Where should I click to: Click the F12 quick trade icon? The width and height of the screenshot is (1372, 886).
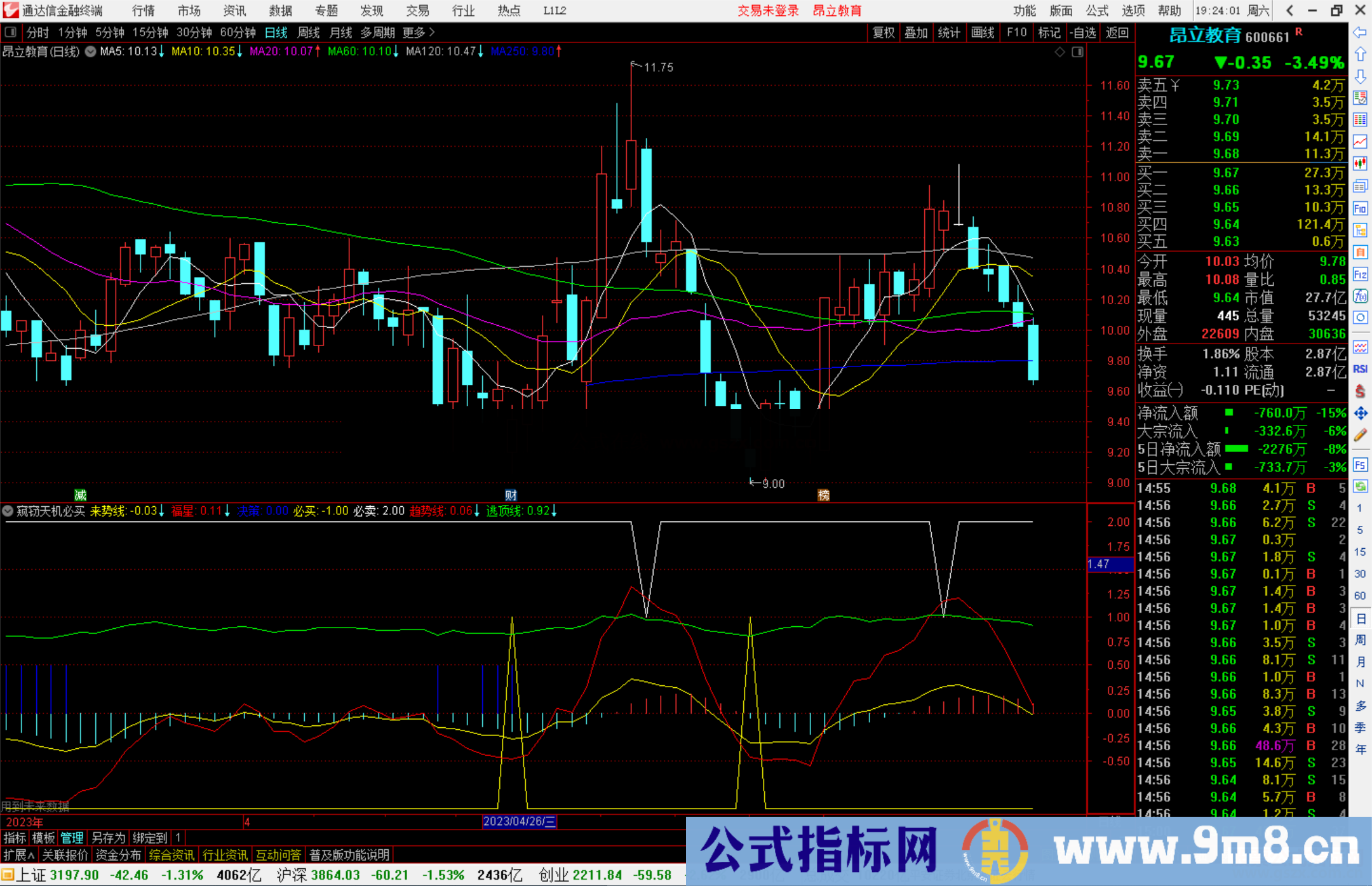(x=1361, y=275)
